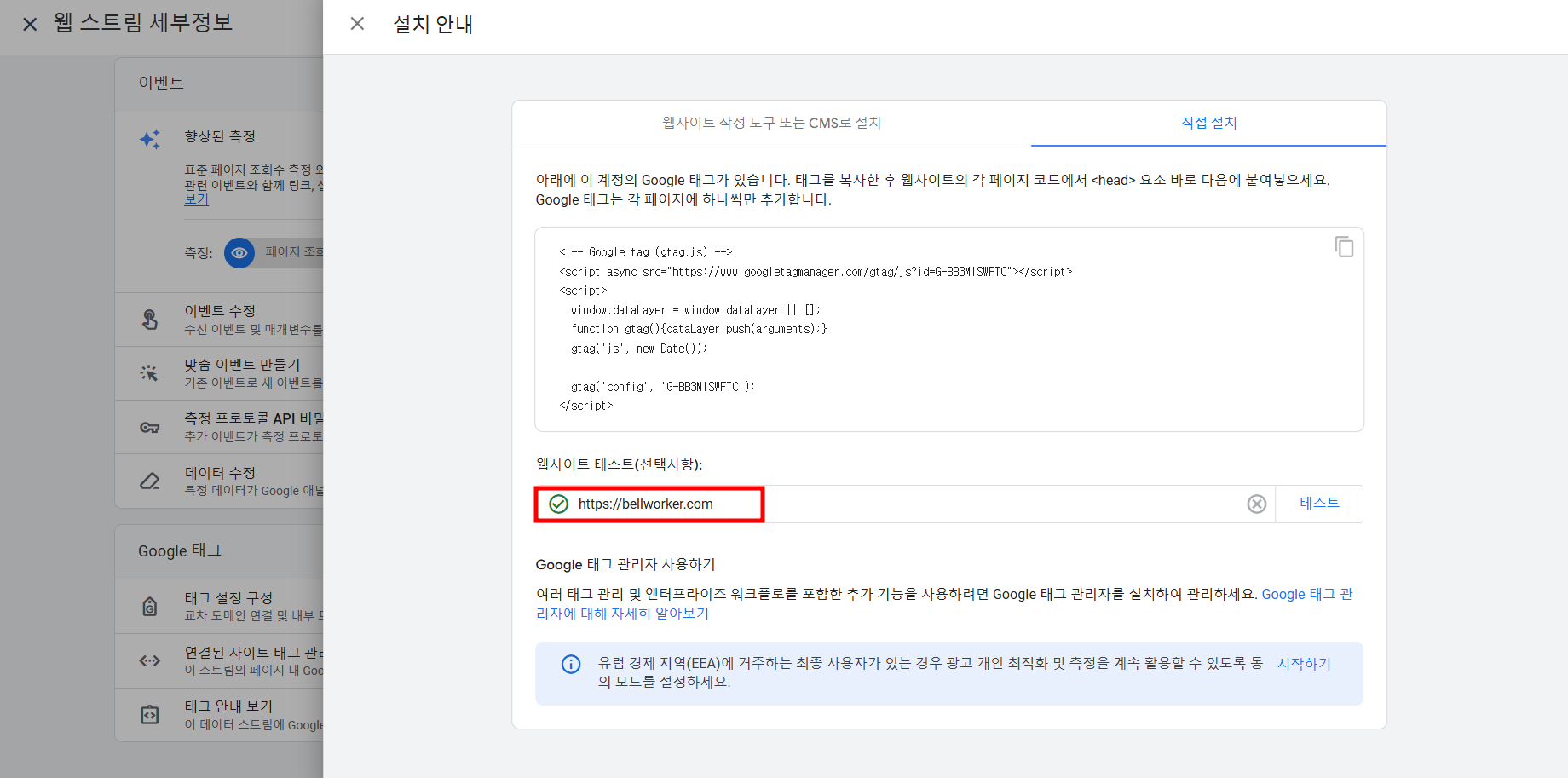Click the 향상된 측정 sparkle icon

pos(150,139)
